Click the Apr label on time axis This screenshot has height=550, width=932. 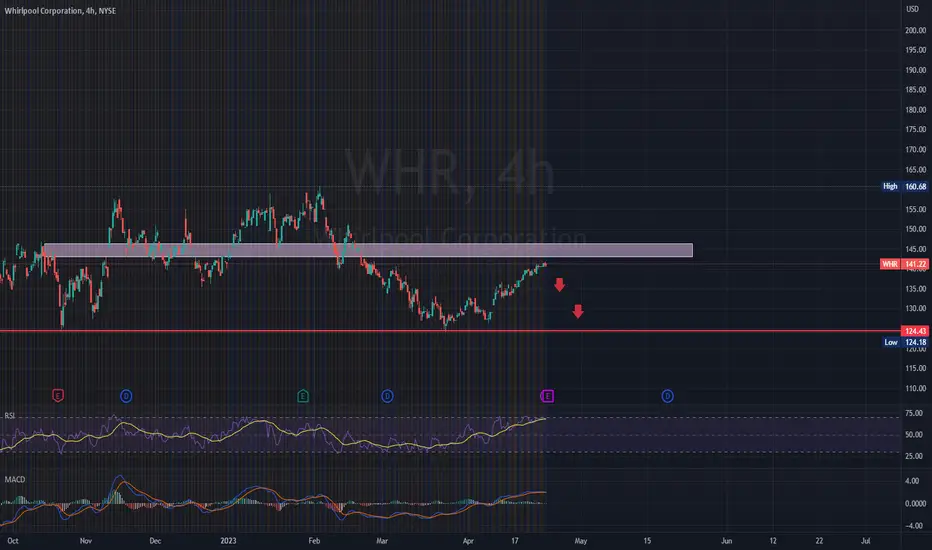468,540
